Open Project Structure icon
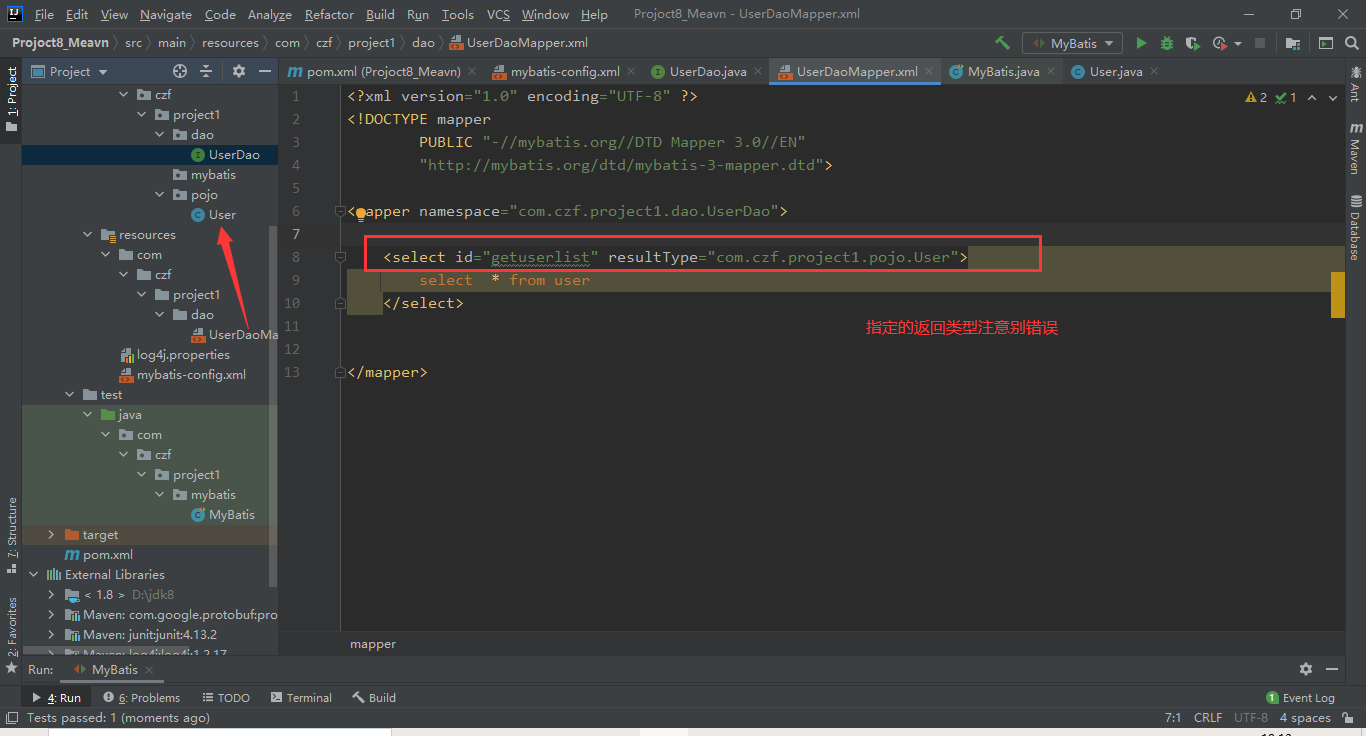 (x=1293, y=43)
